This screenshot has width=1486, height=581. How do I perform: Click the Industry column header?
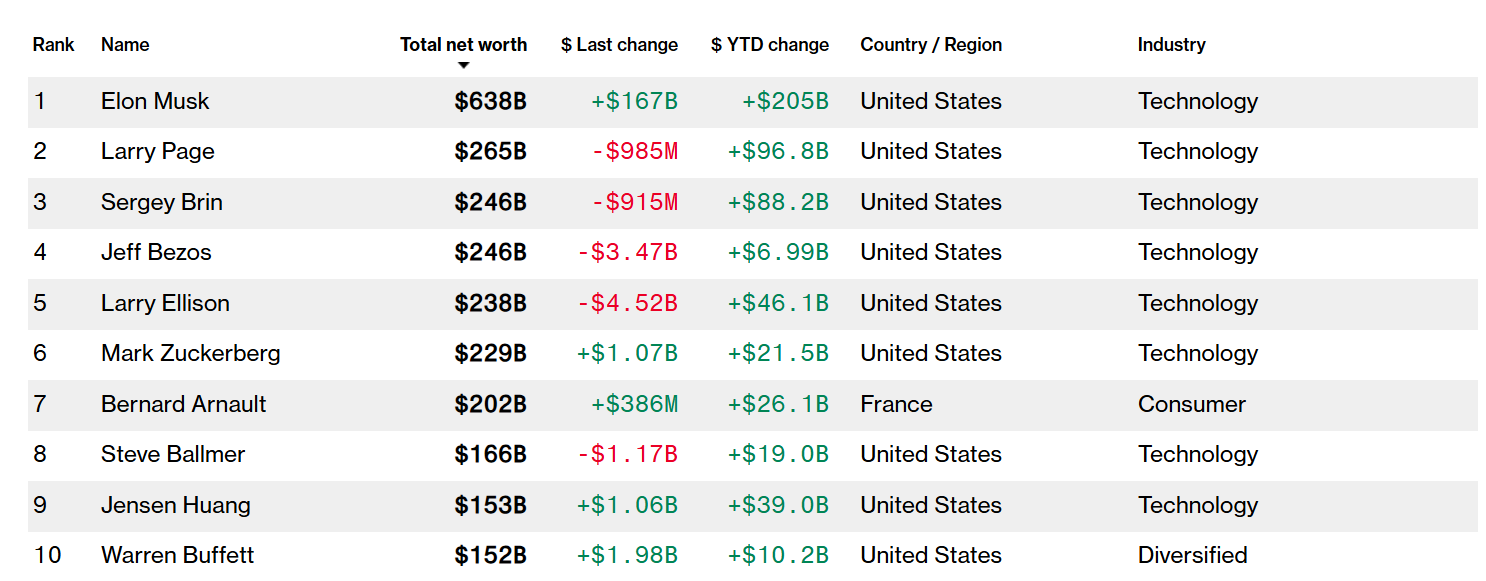(x=1171, y=45)
